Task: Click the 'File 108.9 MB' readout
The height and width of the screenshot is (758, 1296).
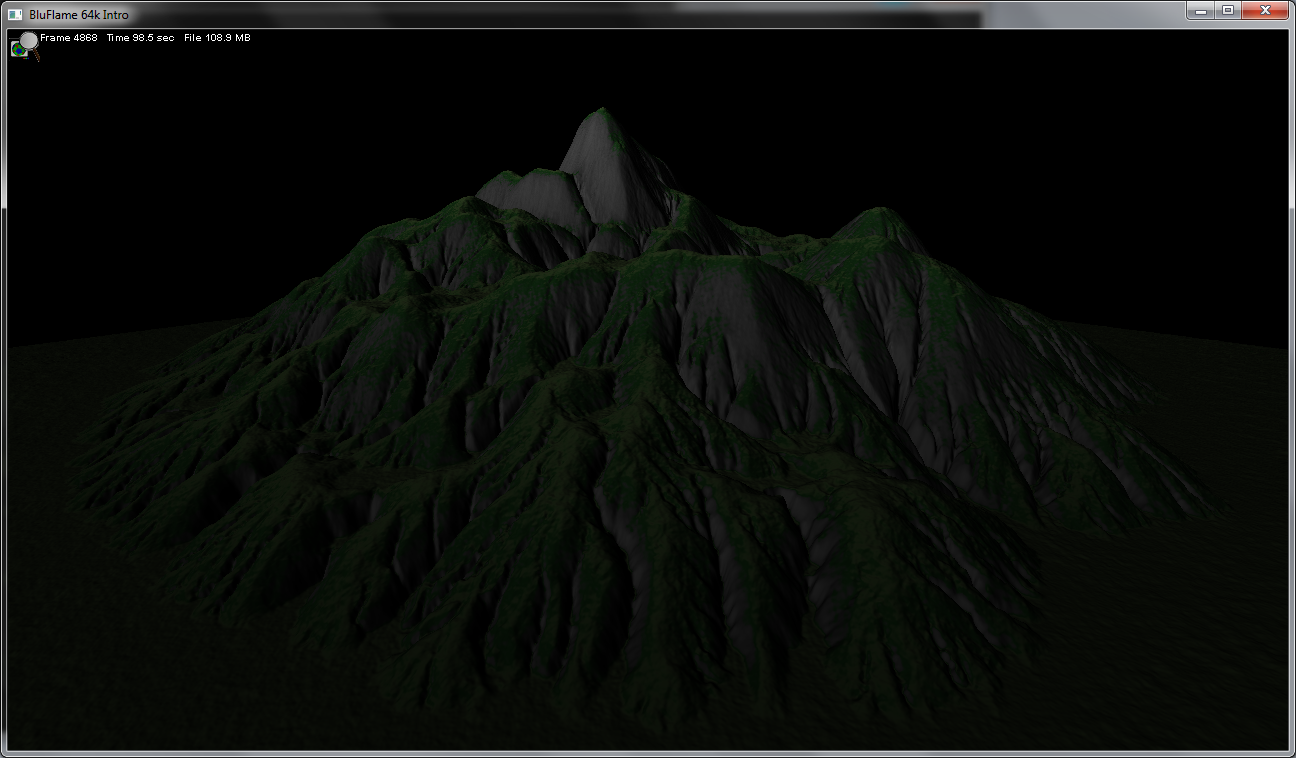Action: (217, 38)
